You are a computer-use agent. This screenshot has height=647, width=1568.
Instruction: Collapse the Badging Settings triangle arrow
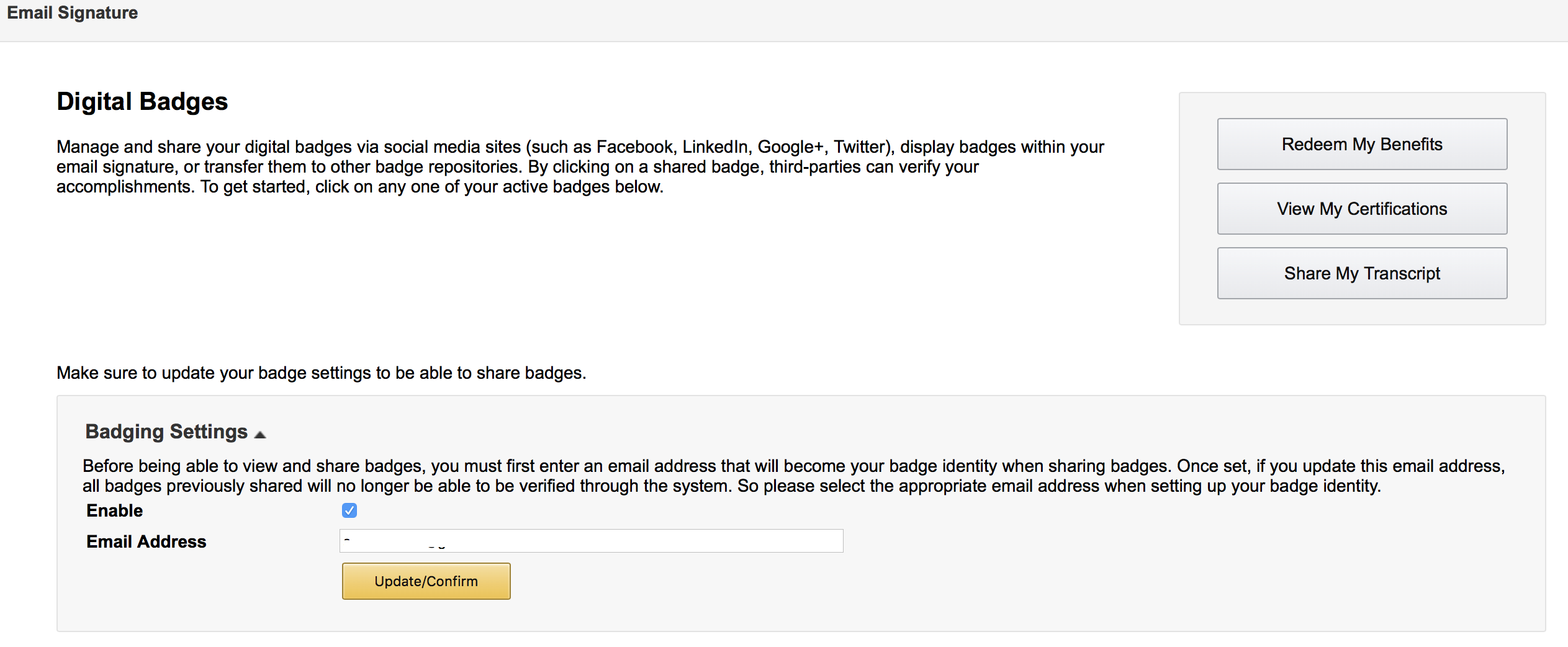coord(261,434)
